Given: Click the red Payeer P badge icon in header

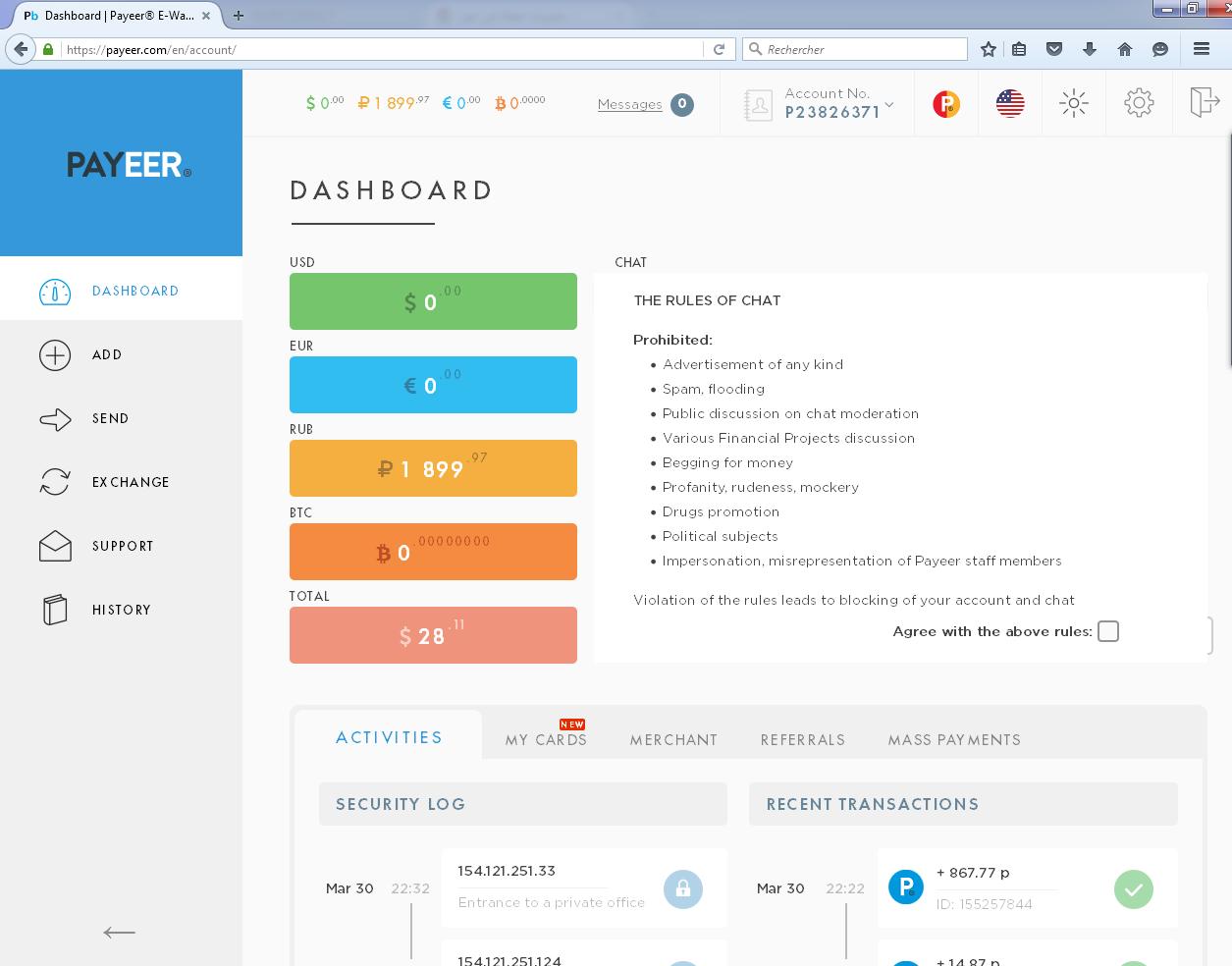Looking at the screenshot, I should click(946, 103).
